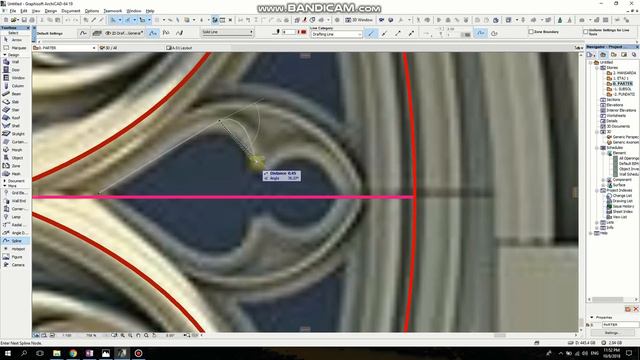
Task: Select the Column tool
Action: point(16,86)
